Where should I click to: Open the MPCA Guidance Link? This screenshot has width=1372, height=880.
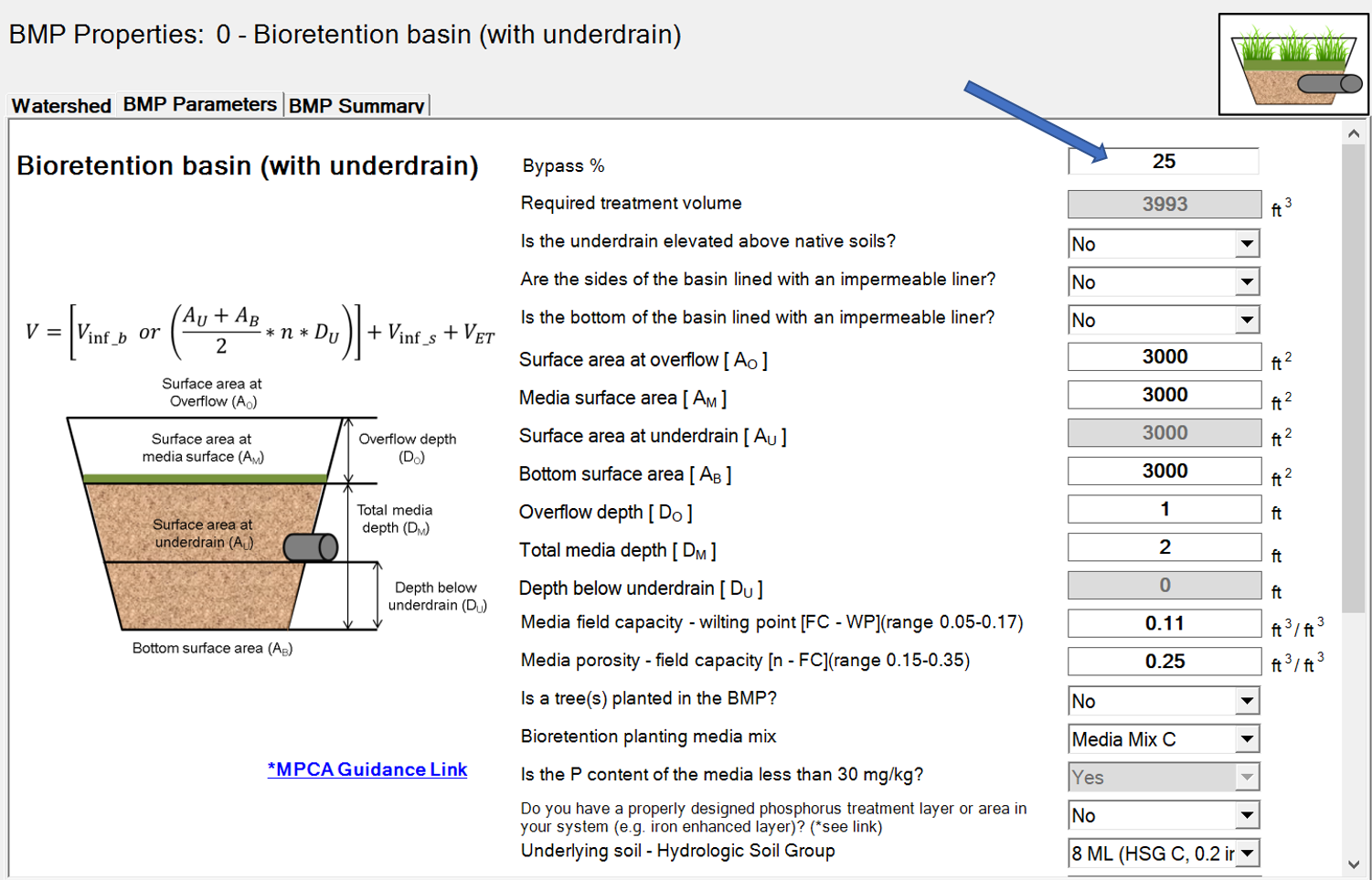point(367,769)
